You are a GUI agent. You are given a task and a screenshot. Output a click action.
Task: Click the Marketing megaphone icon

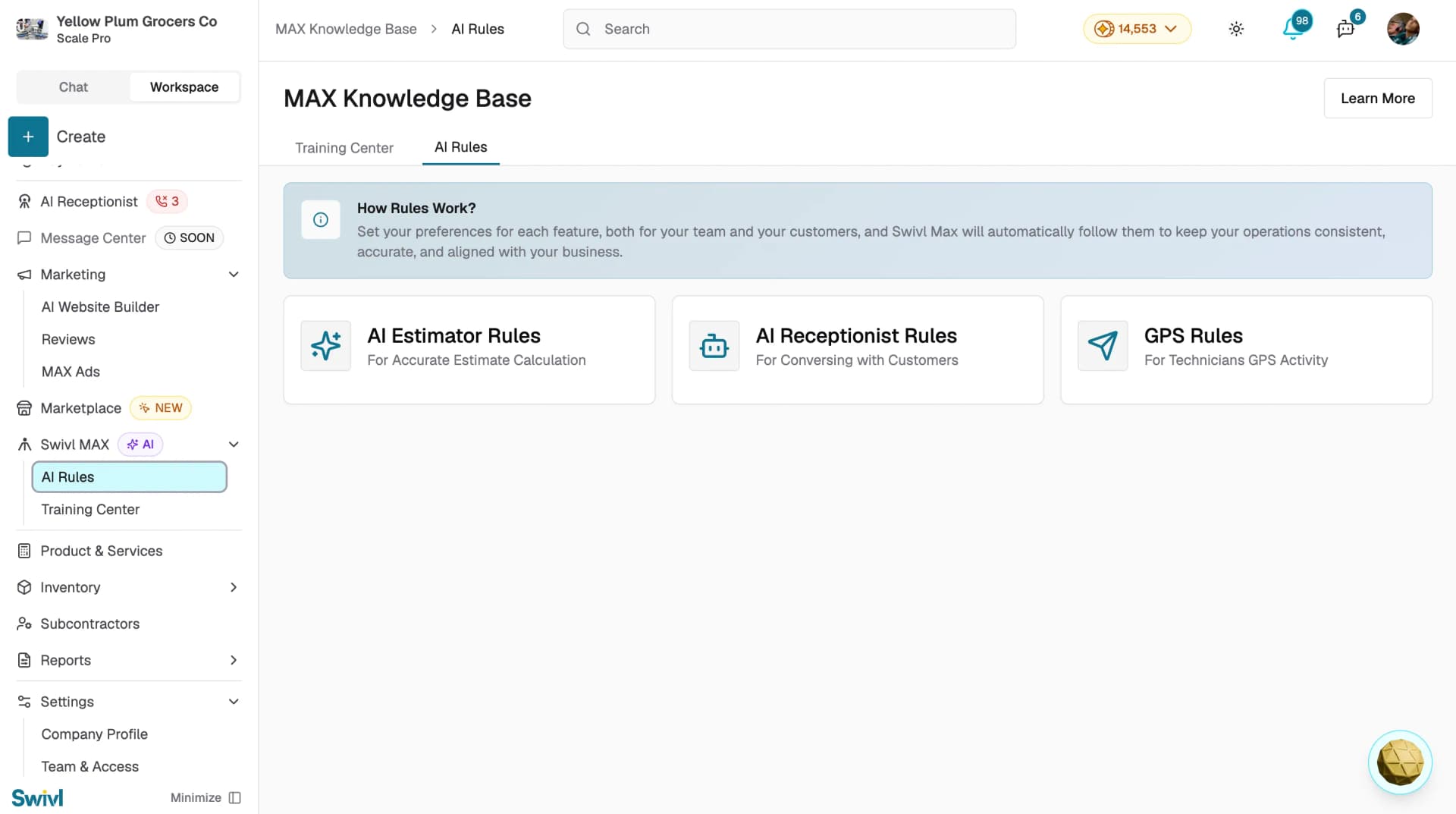point(24,275)
